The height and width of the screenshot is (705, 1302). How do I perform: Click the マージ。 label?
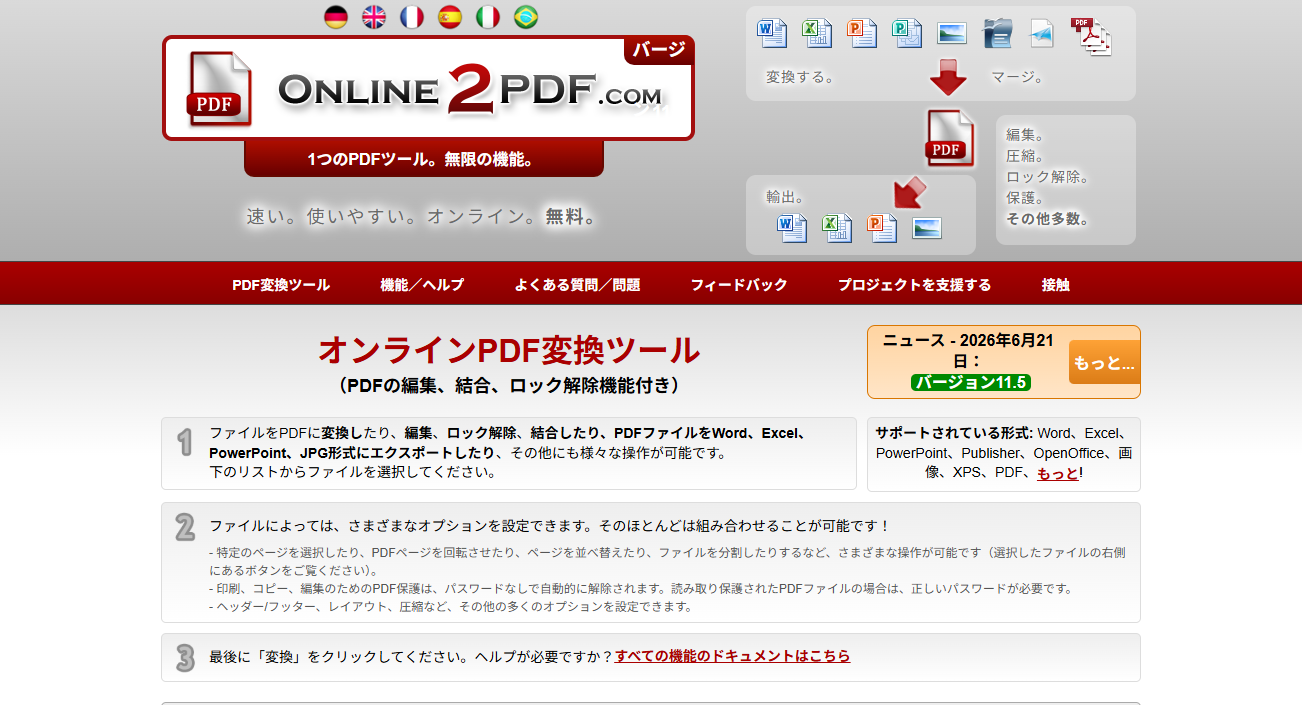coord(1017,77)
